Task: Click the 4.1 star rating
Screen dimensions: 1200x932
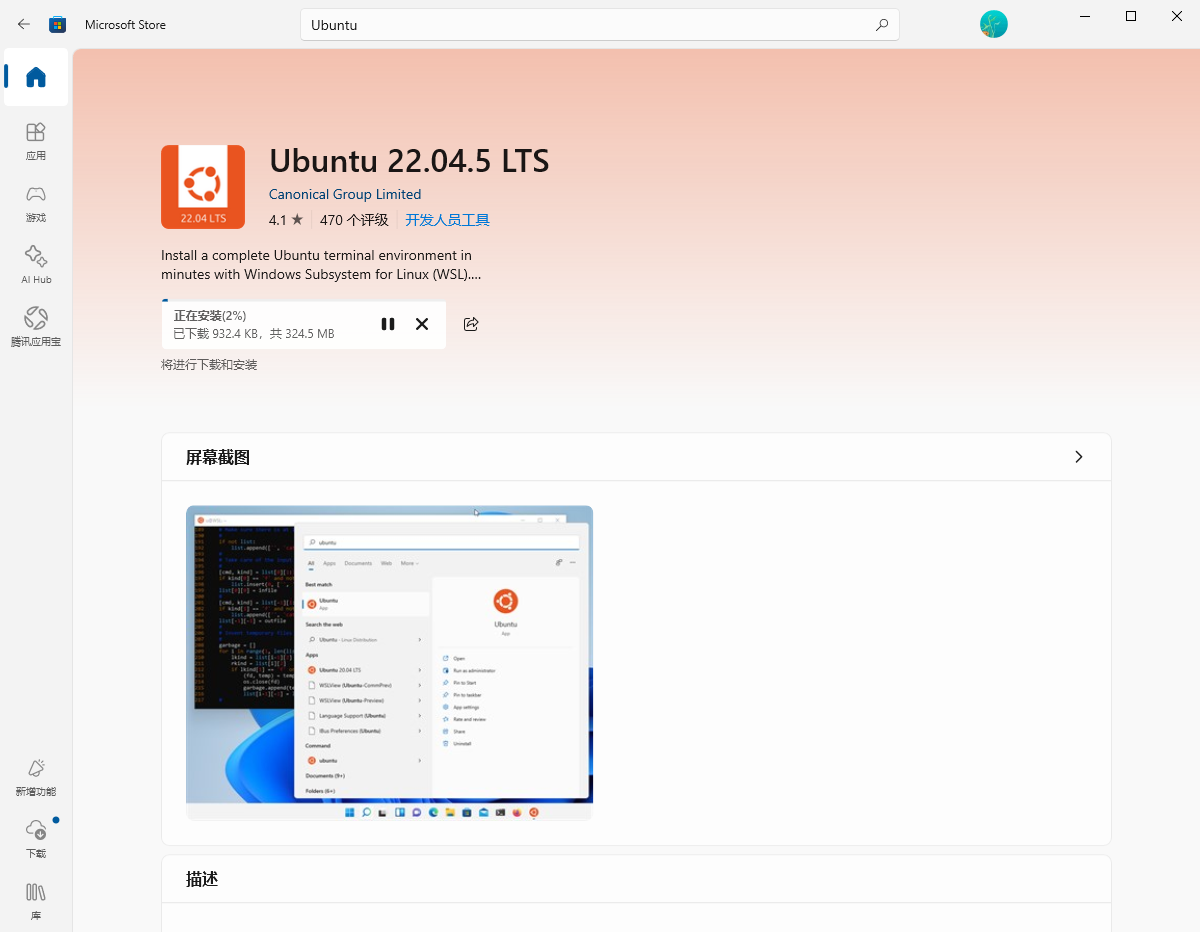Action: [286, 220]
